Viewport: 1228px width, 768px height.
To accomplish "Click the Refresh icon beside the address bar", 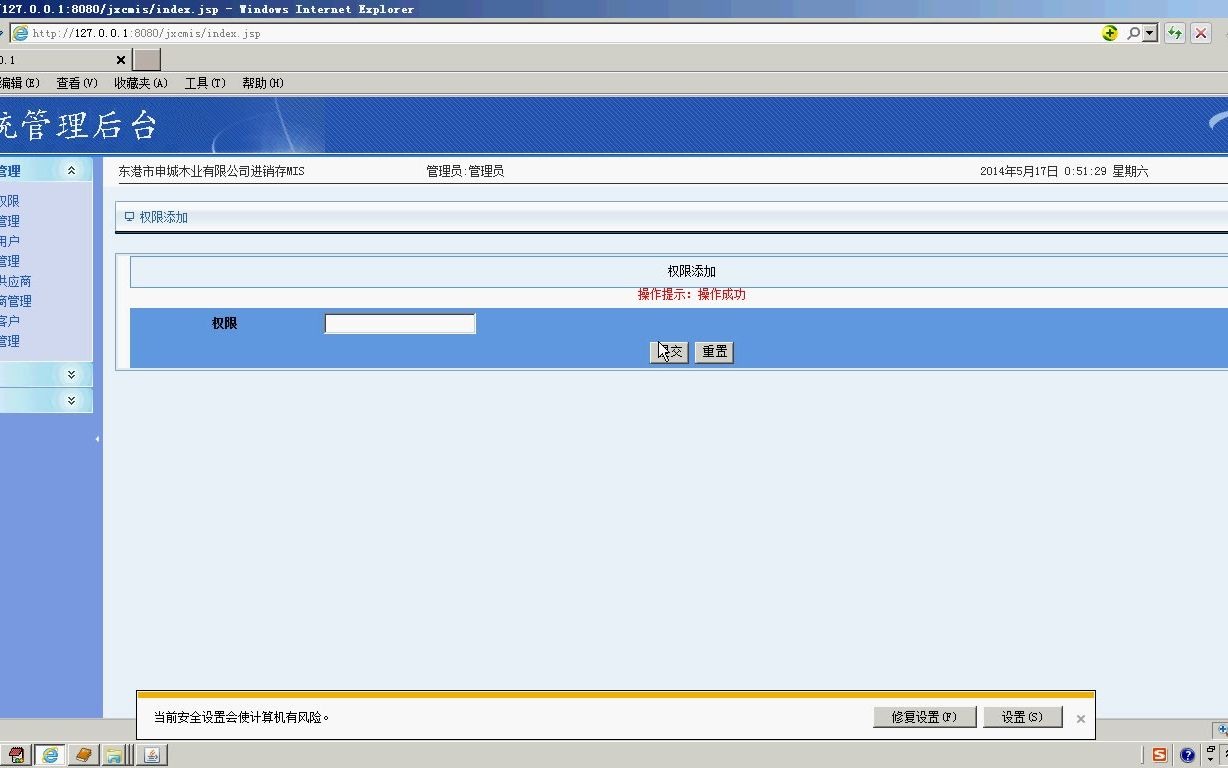I will pos(1174,32).
